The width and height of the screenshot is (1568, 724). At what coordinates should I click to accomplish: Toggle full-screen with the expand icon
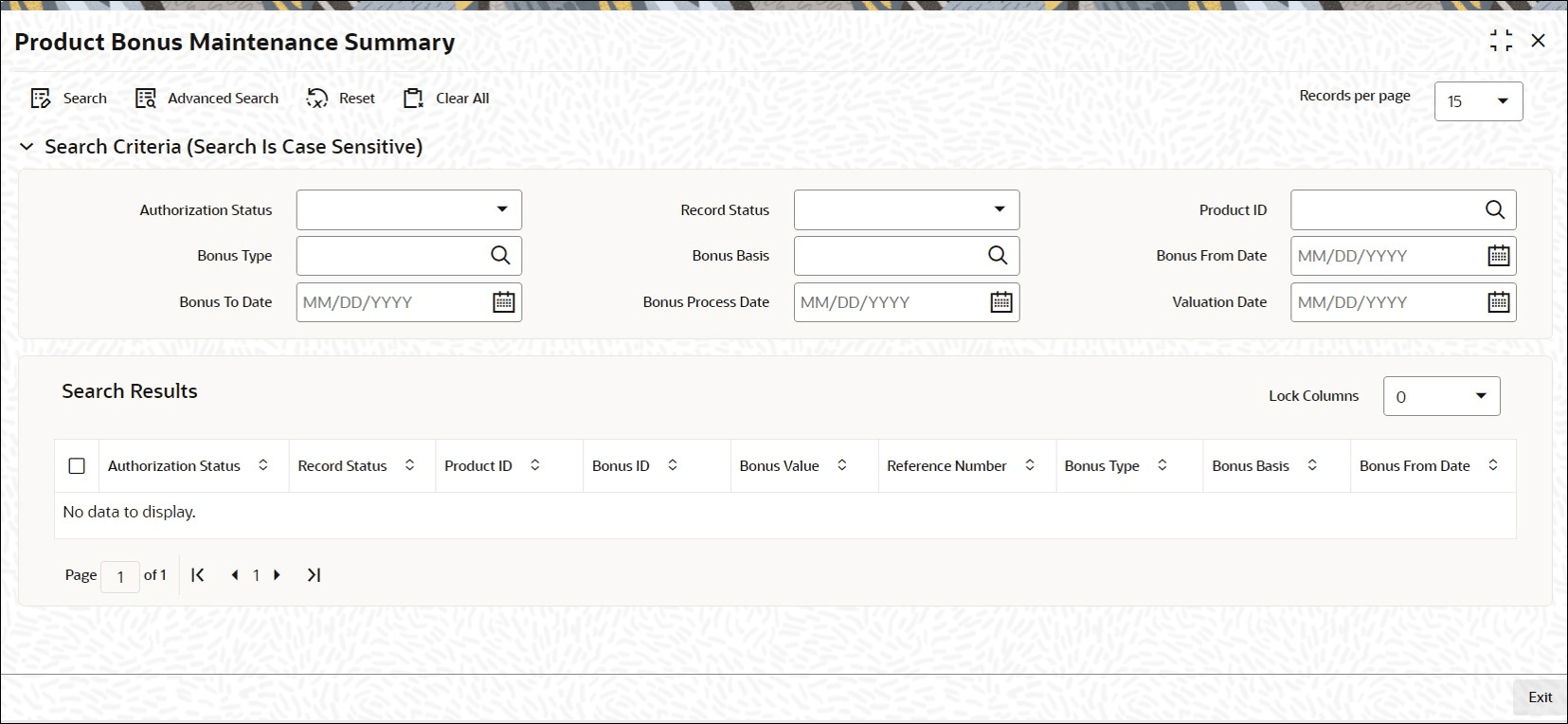click(x=1501, y=41)
